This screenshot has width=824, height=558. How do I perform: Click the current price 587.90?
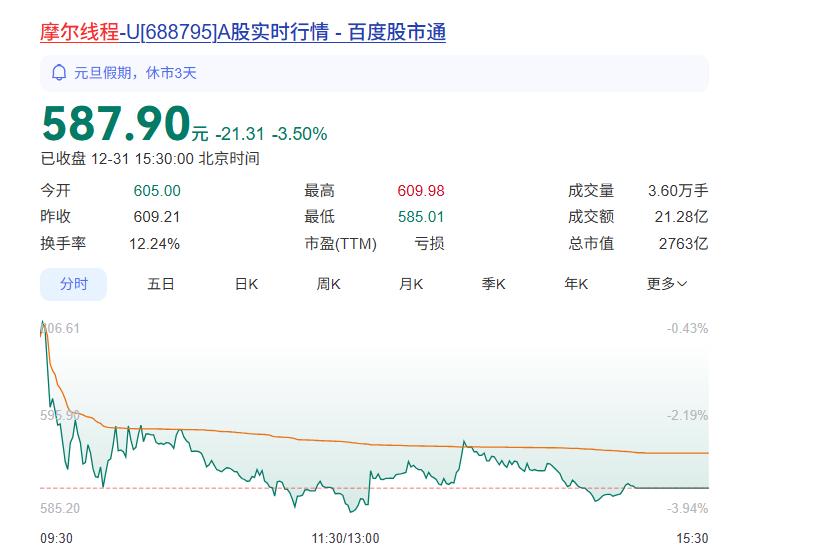[116, 124]
